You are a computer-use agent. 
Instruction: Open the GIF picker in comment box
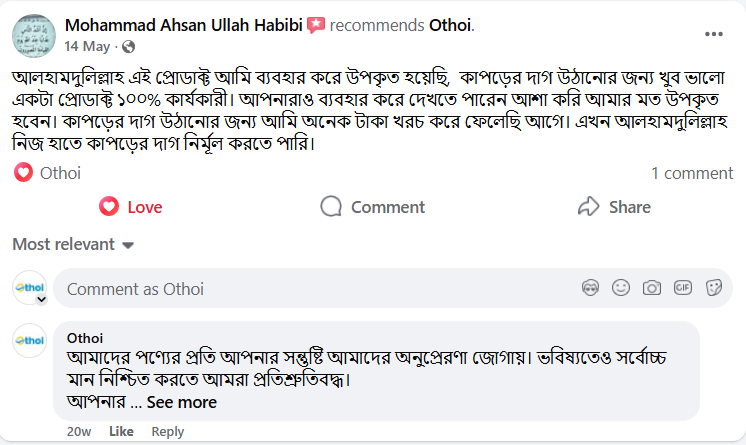[x=683, y=288]
